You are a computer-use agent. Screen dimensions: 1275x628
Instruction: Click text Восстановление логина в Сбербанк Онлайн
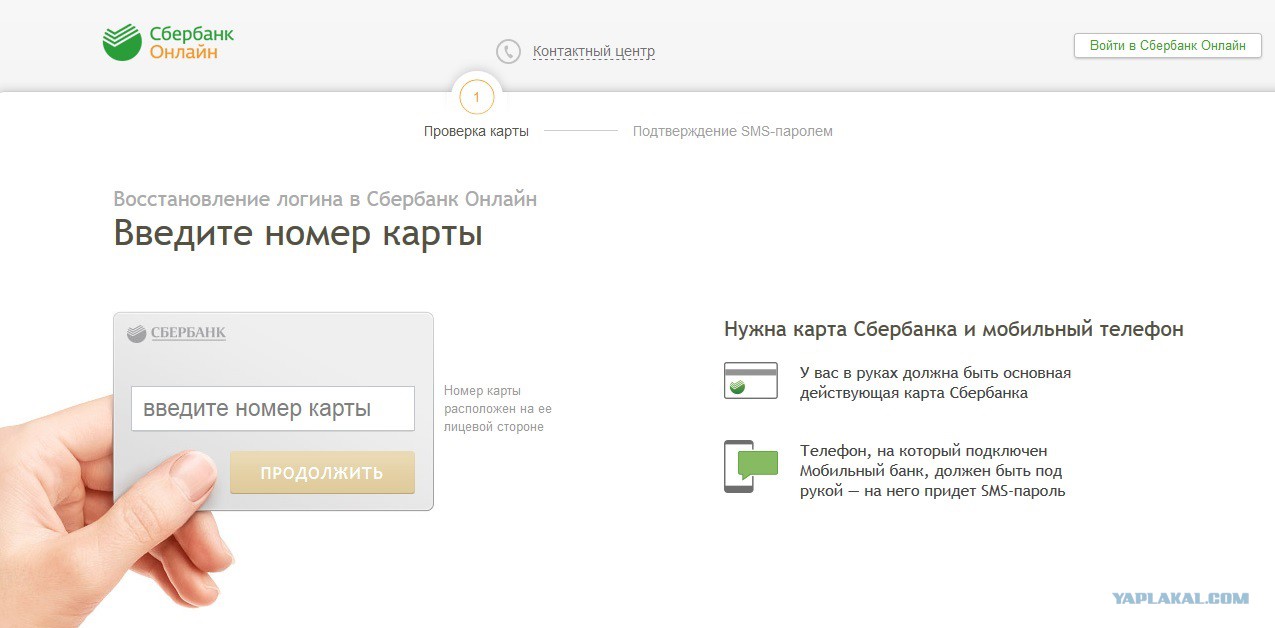[x=325, y=199]
